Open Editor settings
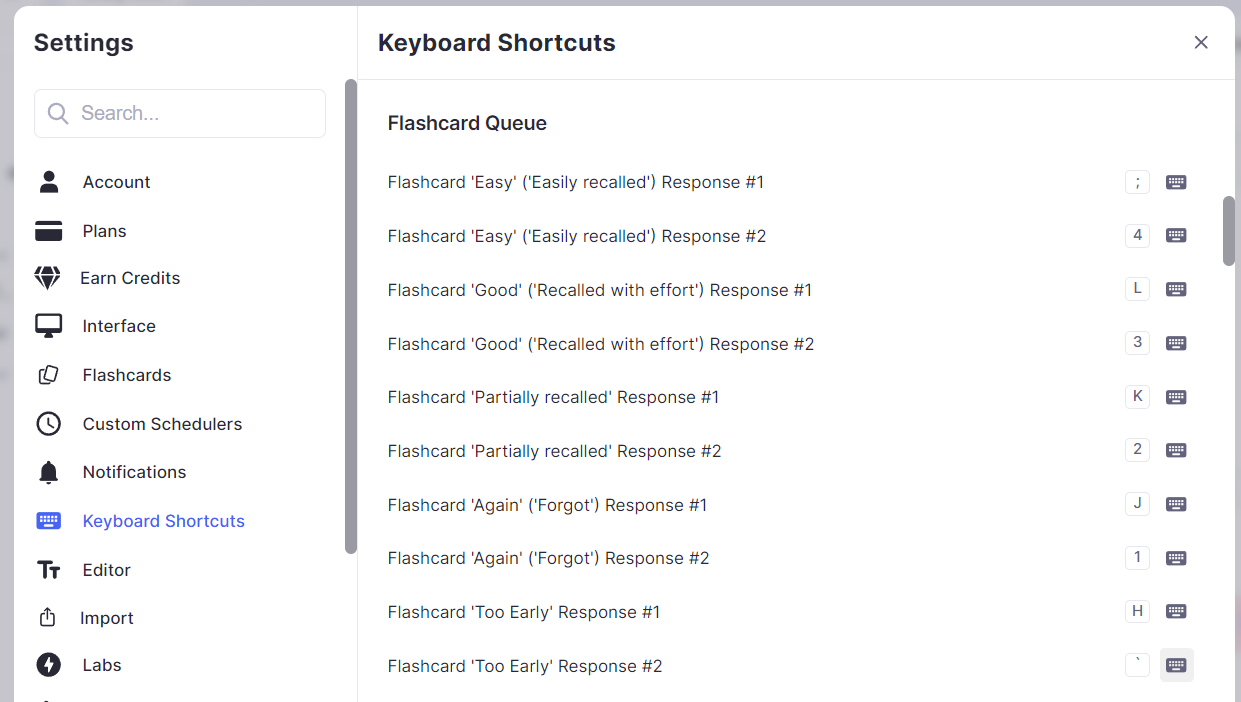The height and width of the screenshot is (702, 1241). (106, 570)
